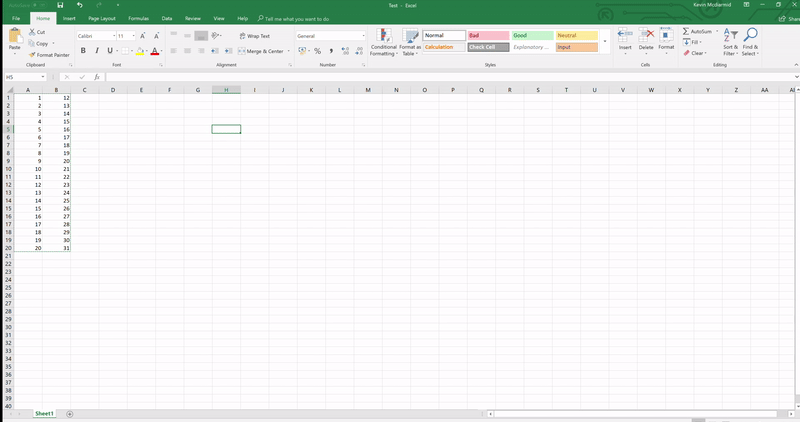Image resolution: width=800 pixels, height=422 pixels.
Task: Switch to the Insert ribbon tab
Action: 69,18
